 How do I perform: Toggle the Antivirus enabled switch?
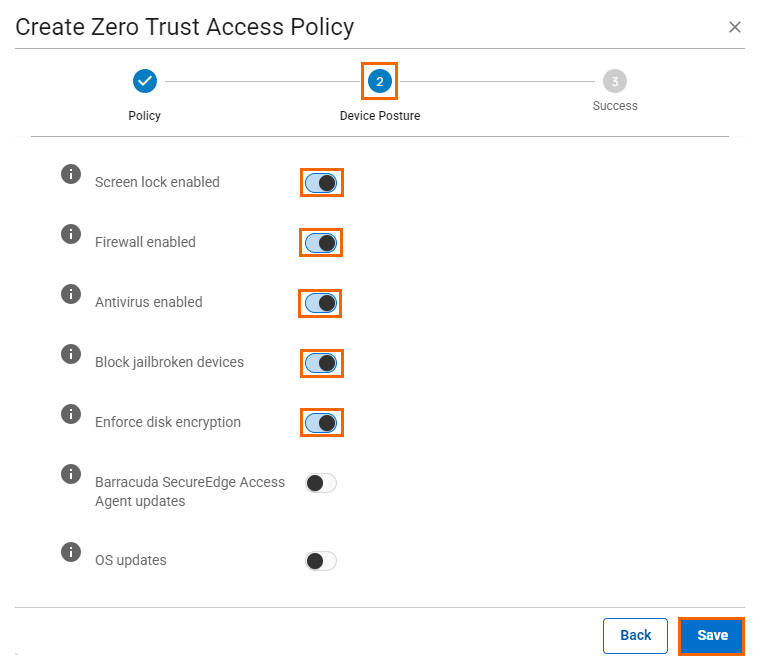point(321,303)
